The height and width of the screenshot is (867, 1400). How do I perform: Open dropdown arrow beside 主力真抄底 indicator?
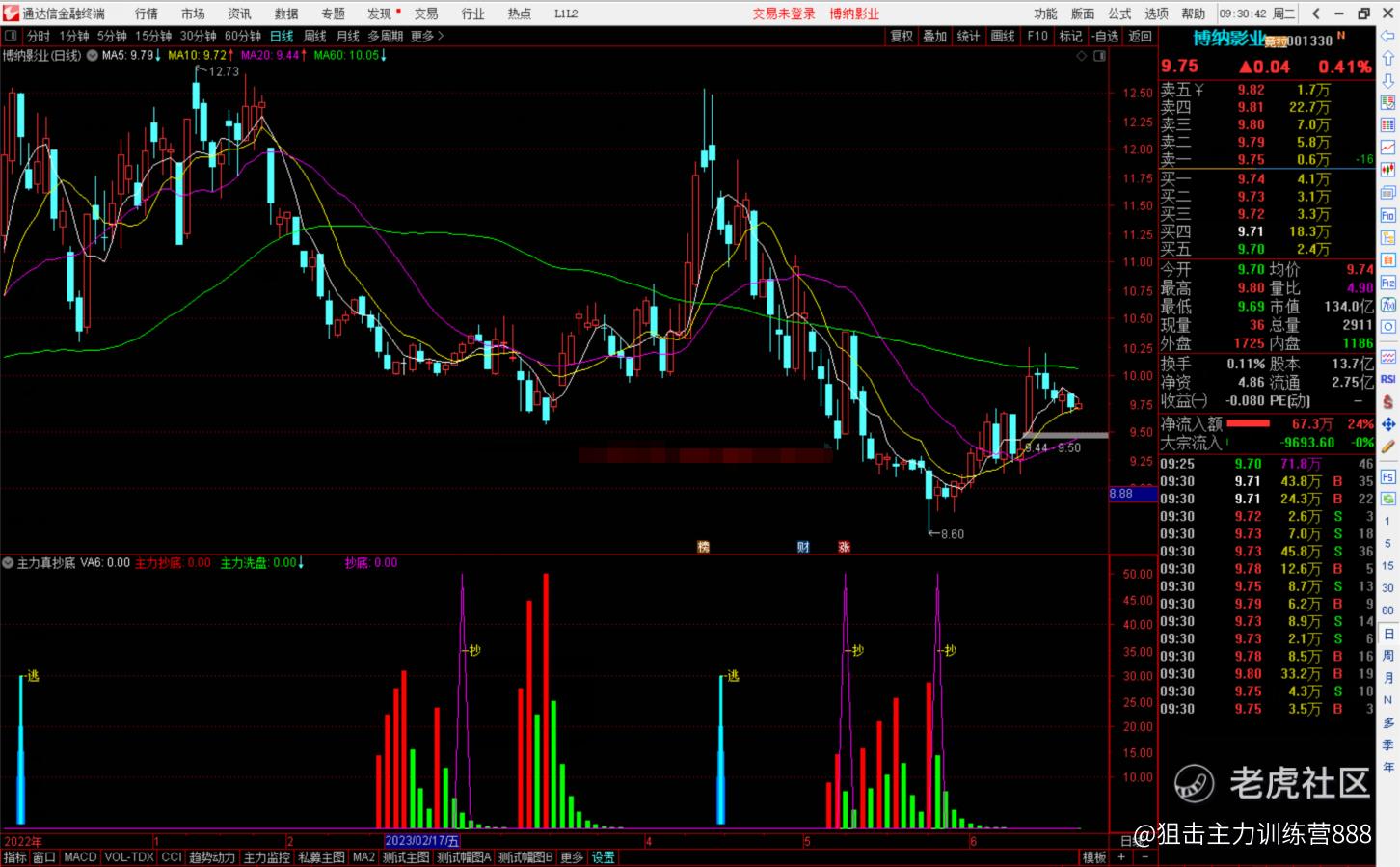tap(9, 563)
